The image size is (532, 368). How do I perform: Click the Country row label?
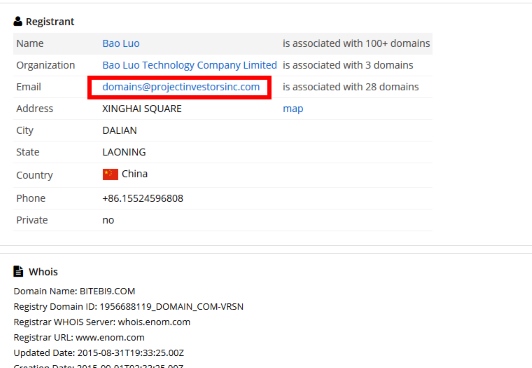click(35, 175)
